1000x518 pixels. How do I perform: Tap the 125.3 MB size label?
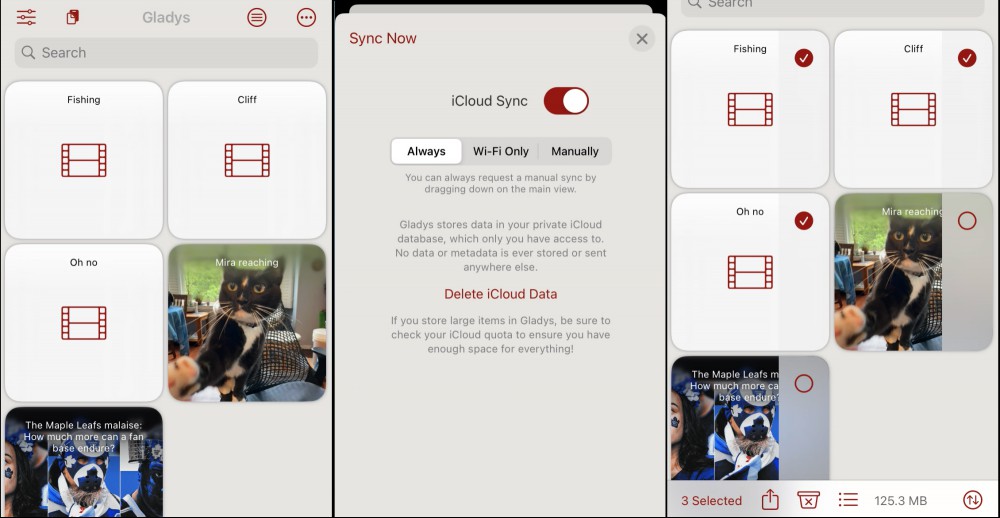(x=901, y=501)
